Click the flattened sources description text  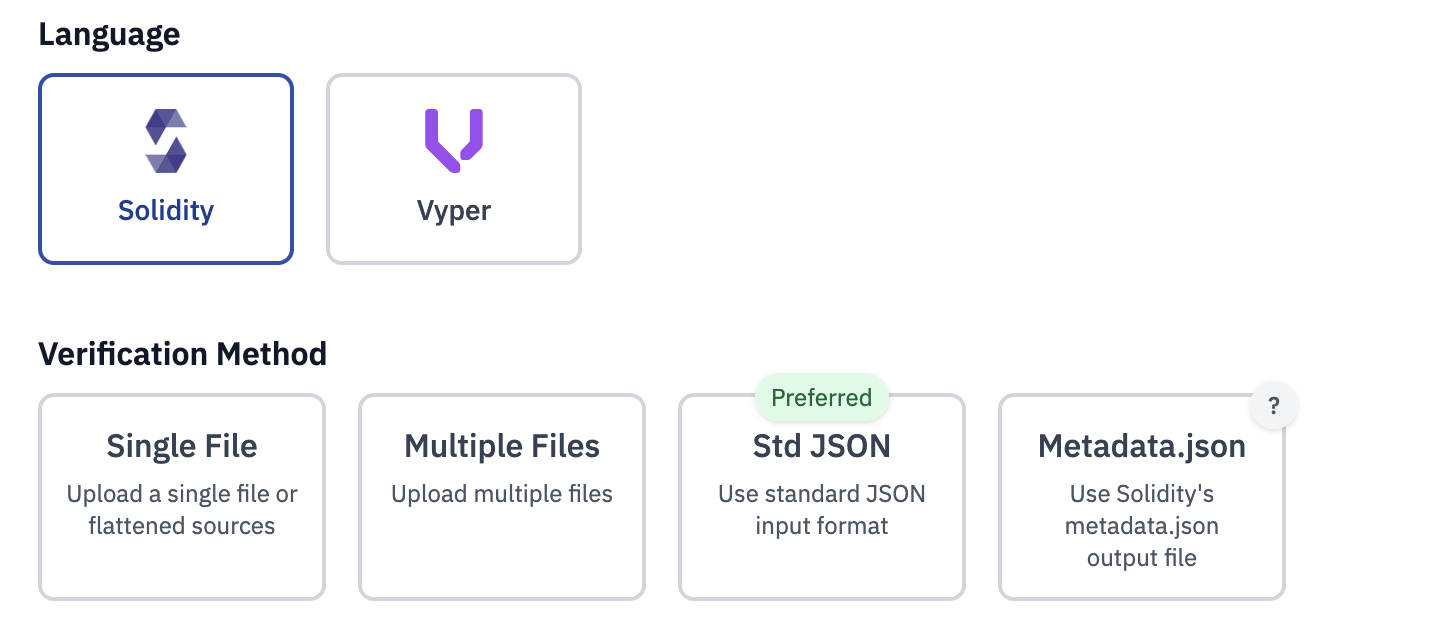click(181, 509)
